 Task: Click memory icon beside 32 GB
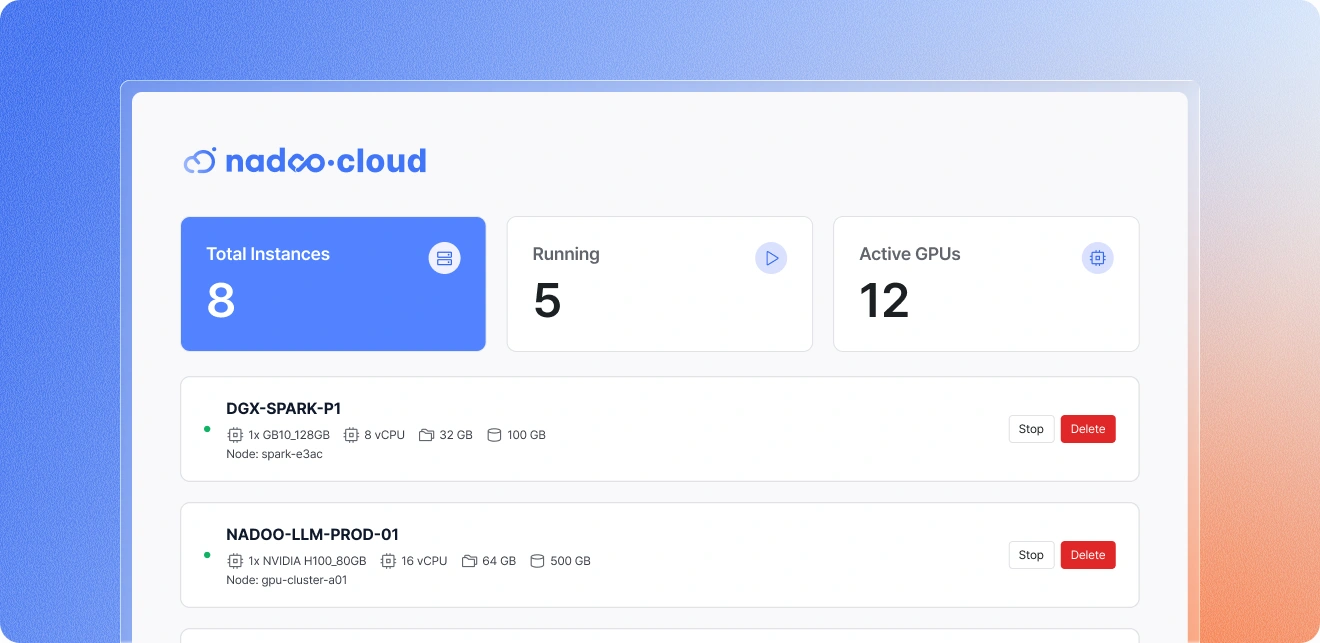[426, 435]
